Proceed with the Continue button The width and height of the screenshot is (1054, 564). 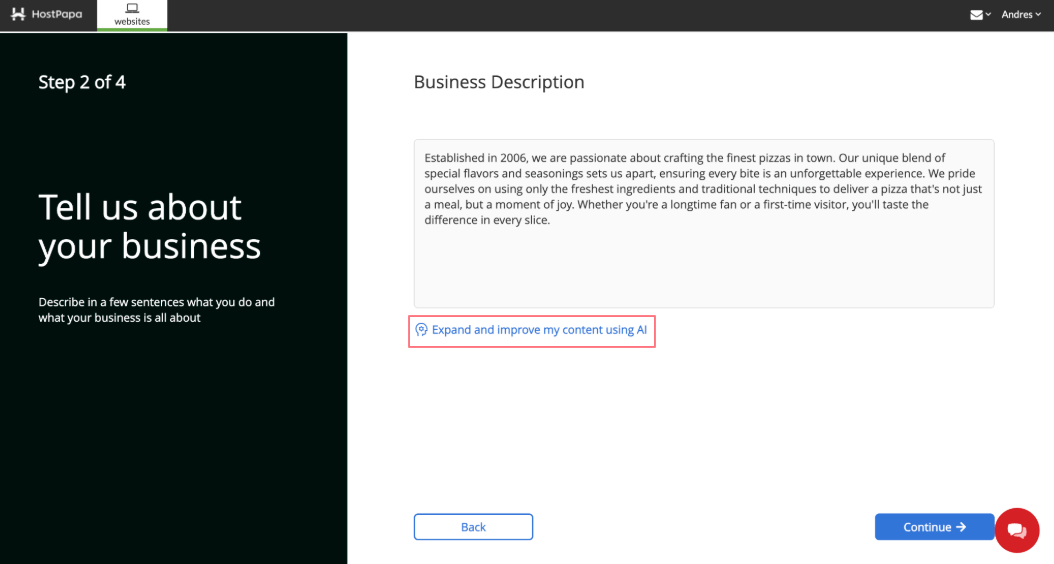934,527
